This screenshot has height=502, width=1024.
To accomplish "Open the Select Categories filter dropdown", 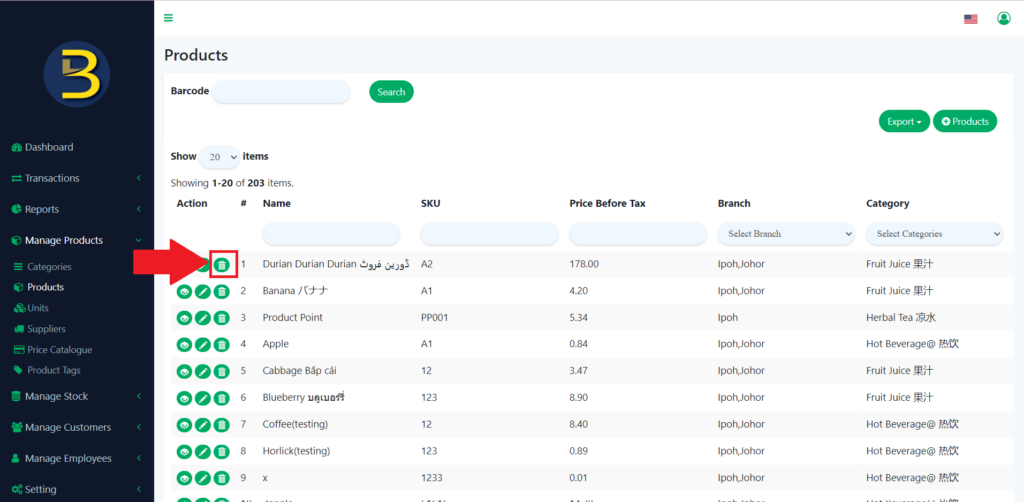I will point(934,234).
